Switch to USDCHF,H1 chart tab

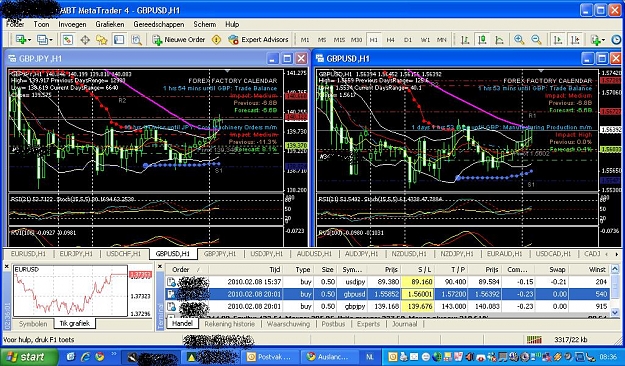tap(123, 254)
